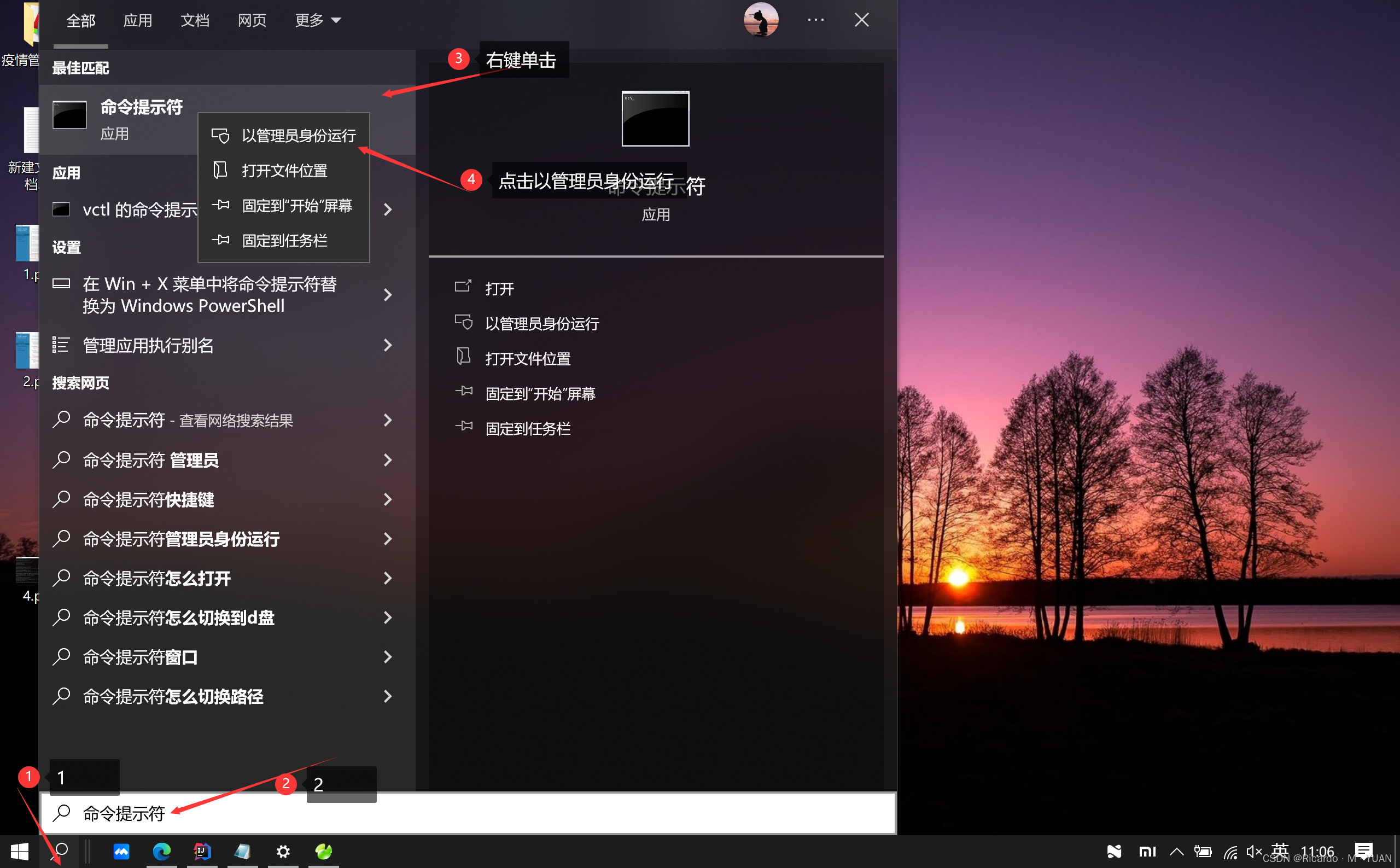
Task: Open the IntelliJ IDEA taskbar icon
Action: [202, 852]
